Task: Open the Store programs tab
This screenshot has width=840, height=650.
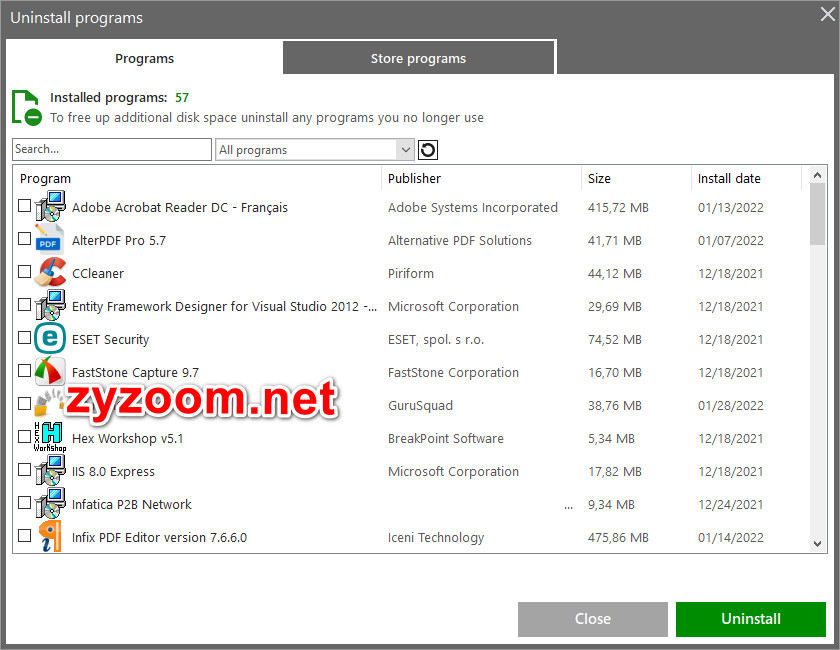Action: point(418,58)
